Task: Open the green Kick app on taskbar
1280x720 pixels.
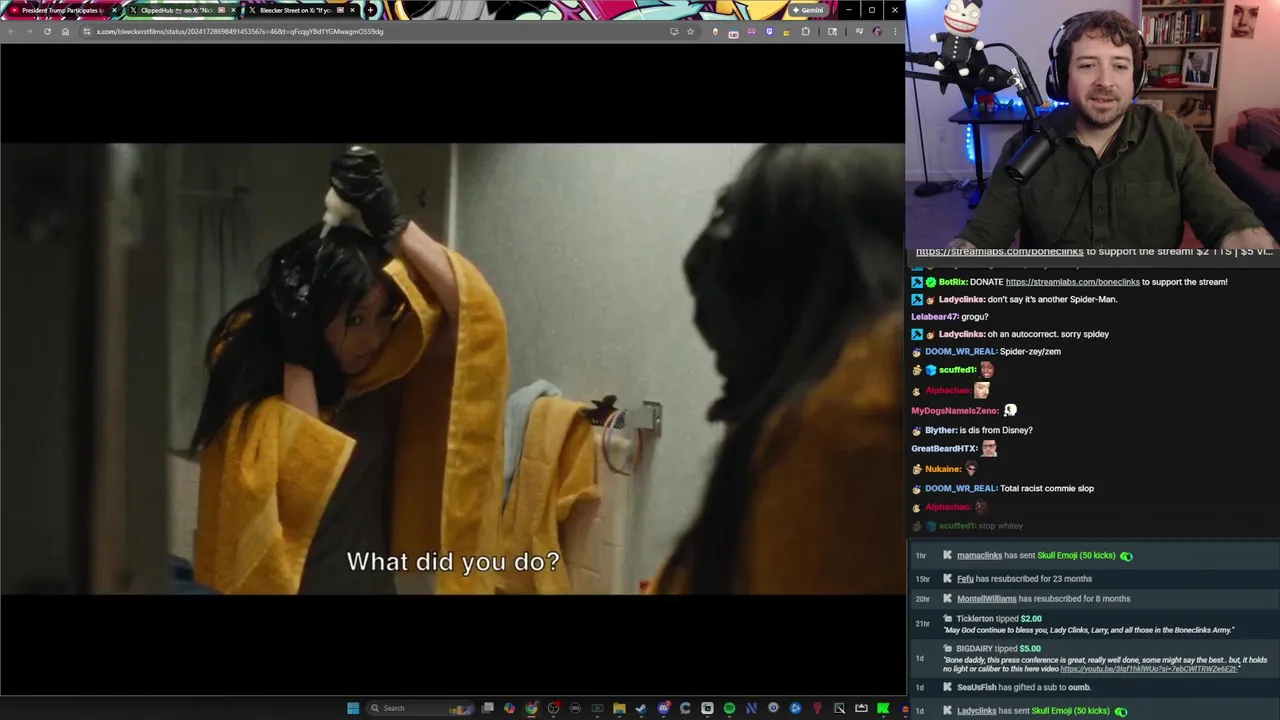Action: tap(882, 708)
